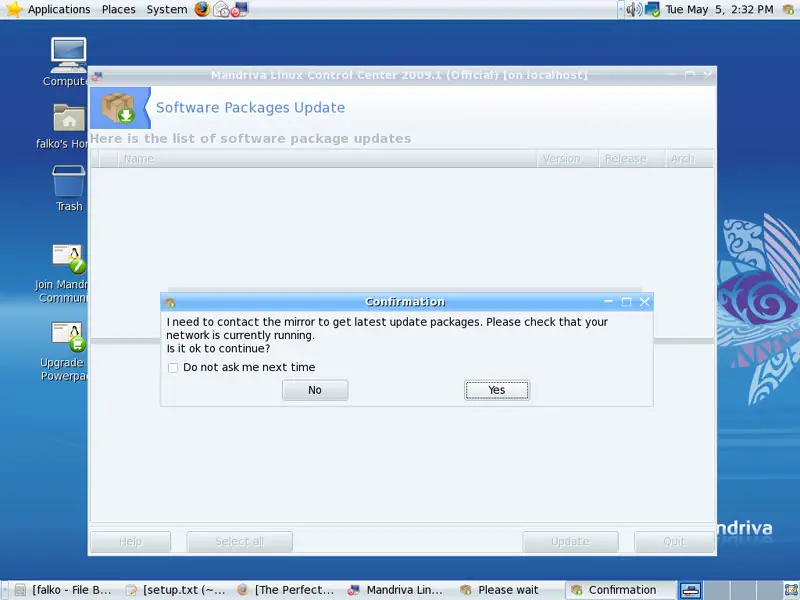Click Yes to continue contacting the mirror

point(496,390)
